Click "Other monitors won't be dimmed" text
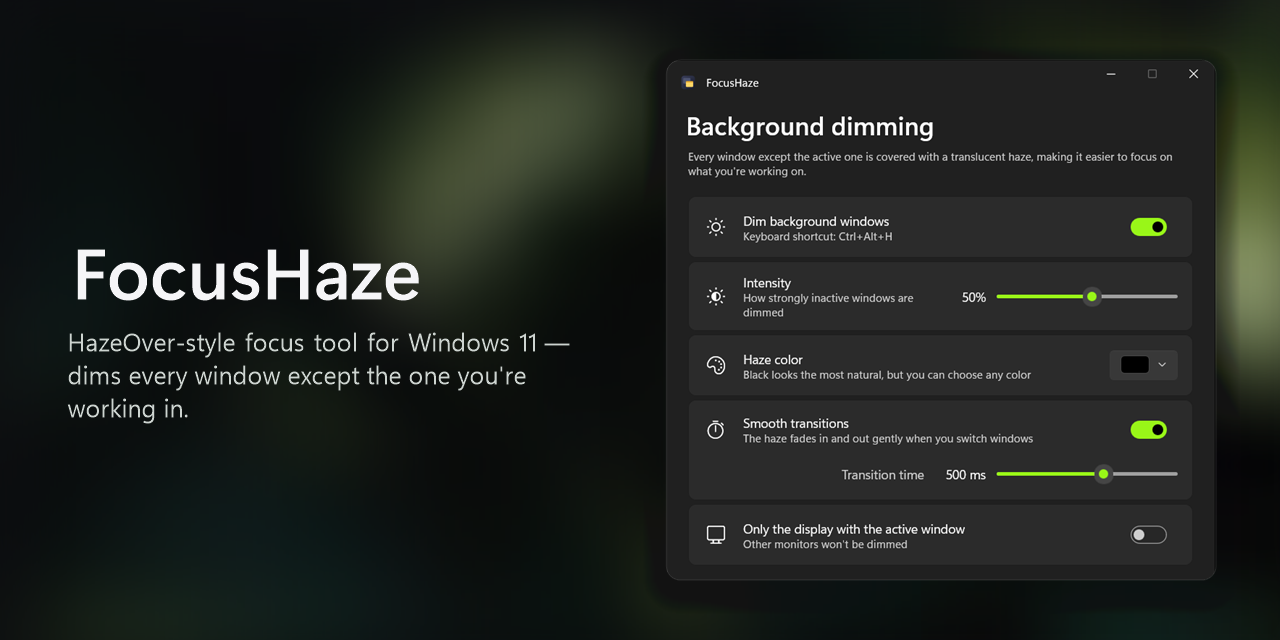This screenshot has height=640, width=1280. point(825,545)
